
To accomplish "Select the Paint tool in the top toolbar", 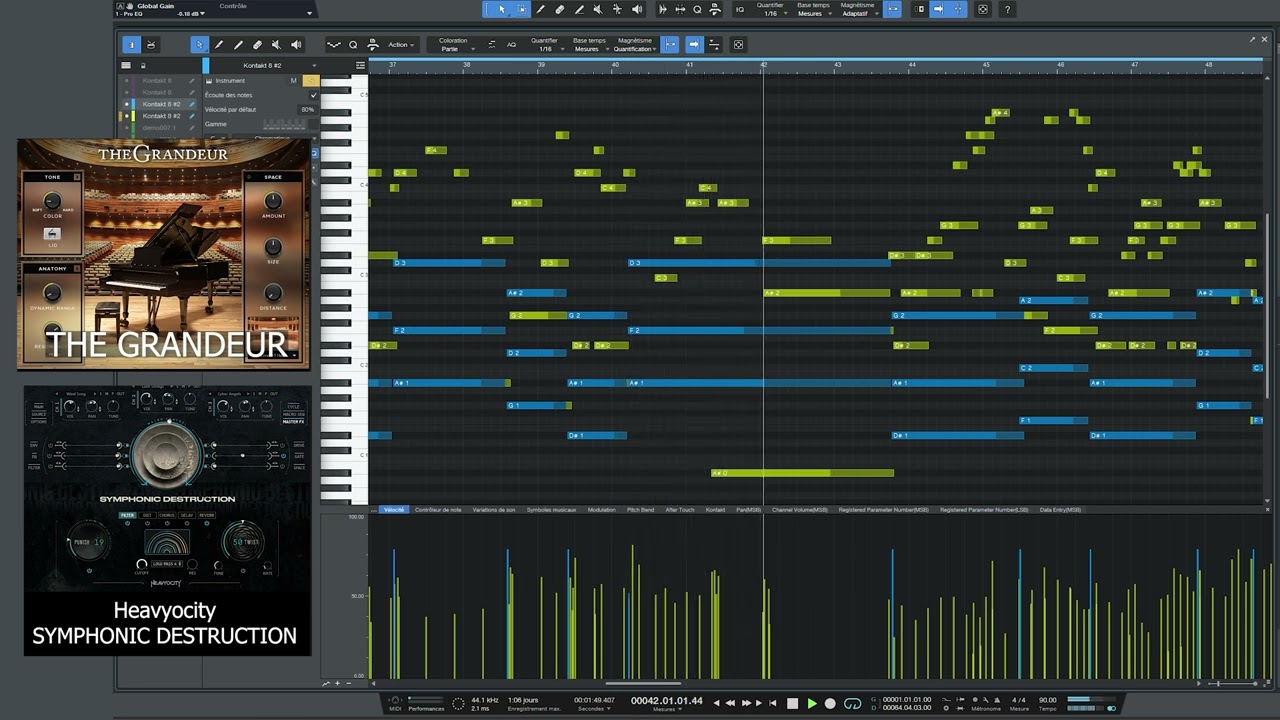I will coord(540,9).
